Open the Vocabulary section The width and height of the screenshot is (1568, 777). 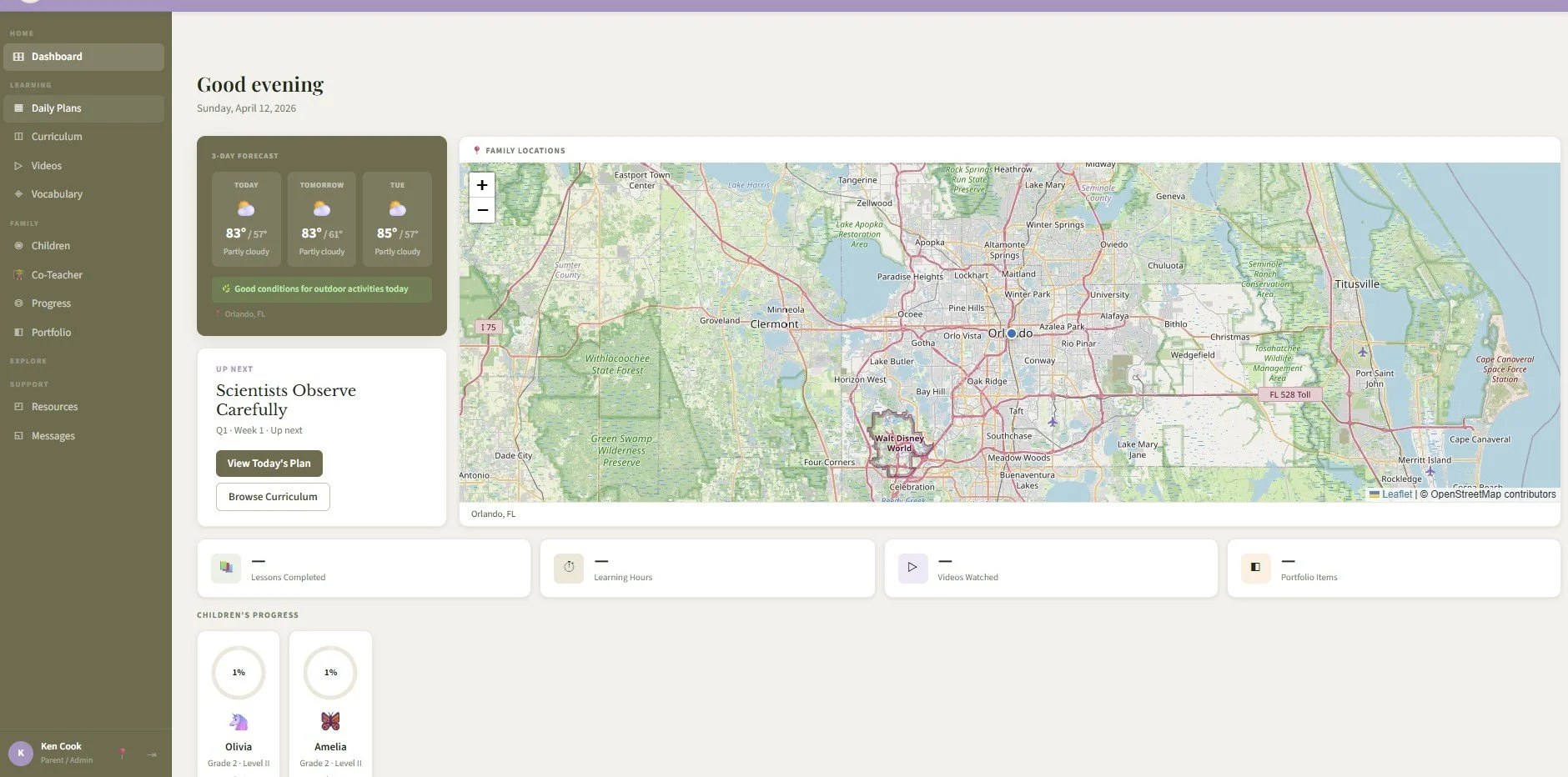(83, 194)
